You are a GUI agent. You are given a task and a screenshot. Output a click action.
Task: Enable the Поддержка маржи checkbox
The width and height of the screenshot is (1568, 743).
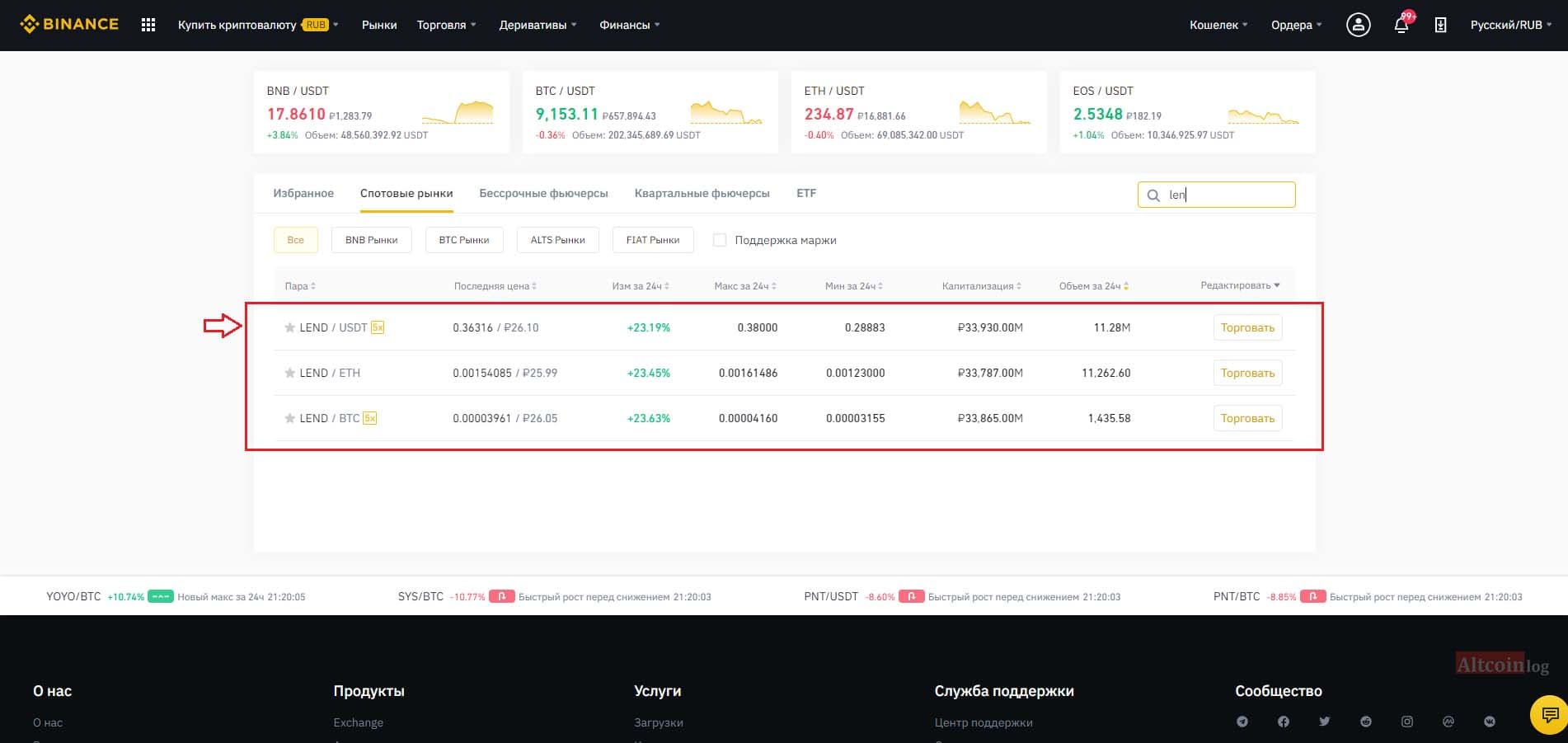pyautogui.click(x=720, y=240)
